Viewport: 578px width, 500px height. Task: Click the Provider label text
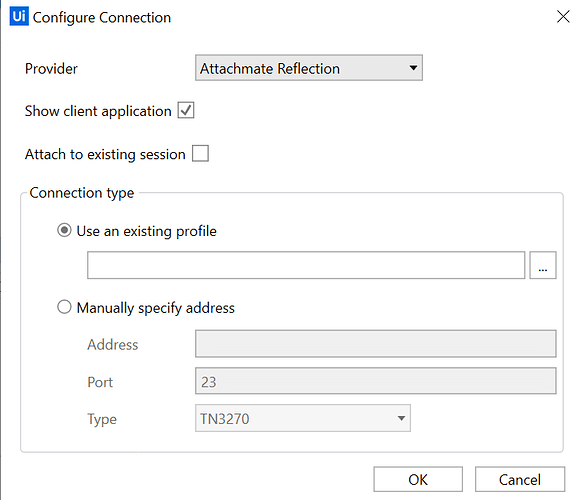click(51, 69)
